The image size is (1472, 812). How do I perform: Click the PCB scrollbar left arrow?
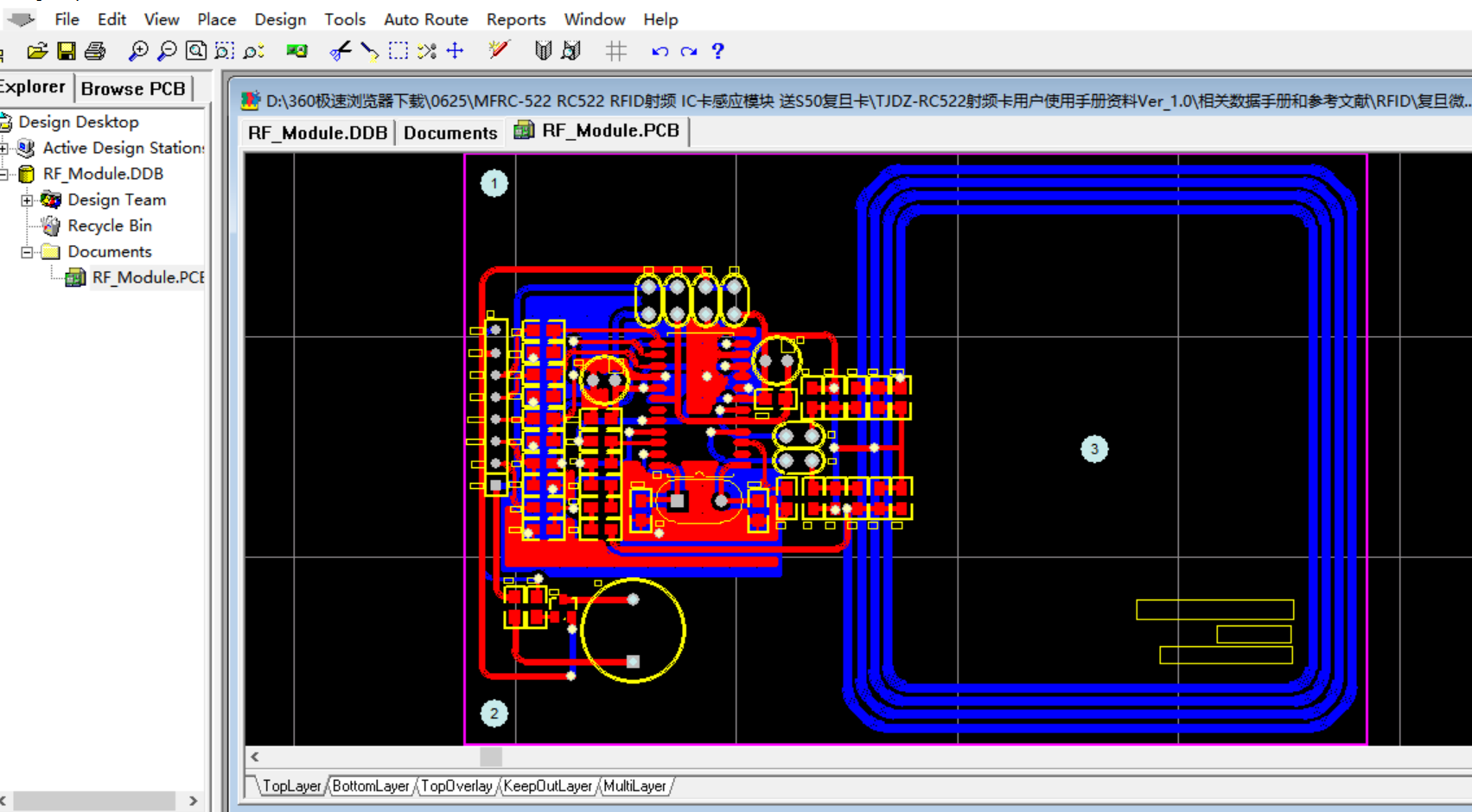pos(255,757)
